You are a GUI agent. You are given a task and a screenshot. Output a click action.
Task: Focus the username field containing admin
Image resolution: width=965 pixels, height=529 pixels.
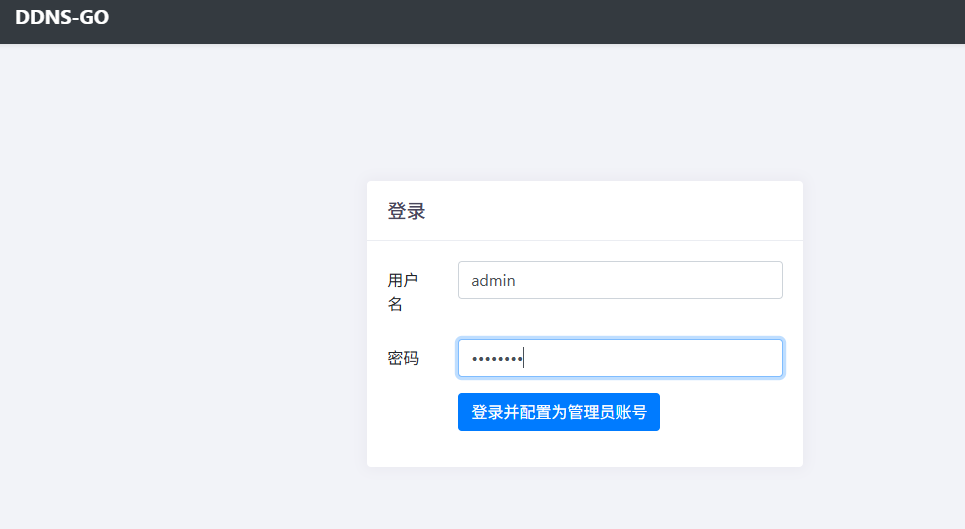click(x=620, y=280)
